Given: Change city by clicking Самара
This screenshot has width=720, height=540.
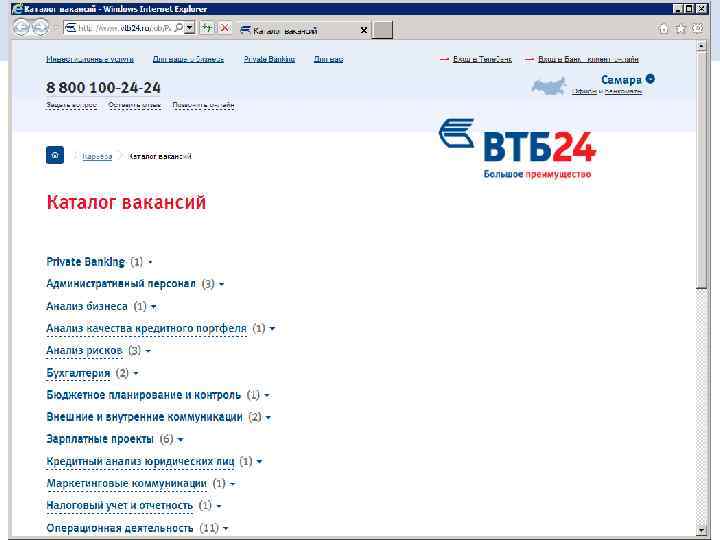Looking at the screenshot, I should 621,80.
